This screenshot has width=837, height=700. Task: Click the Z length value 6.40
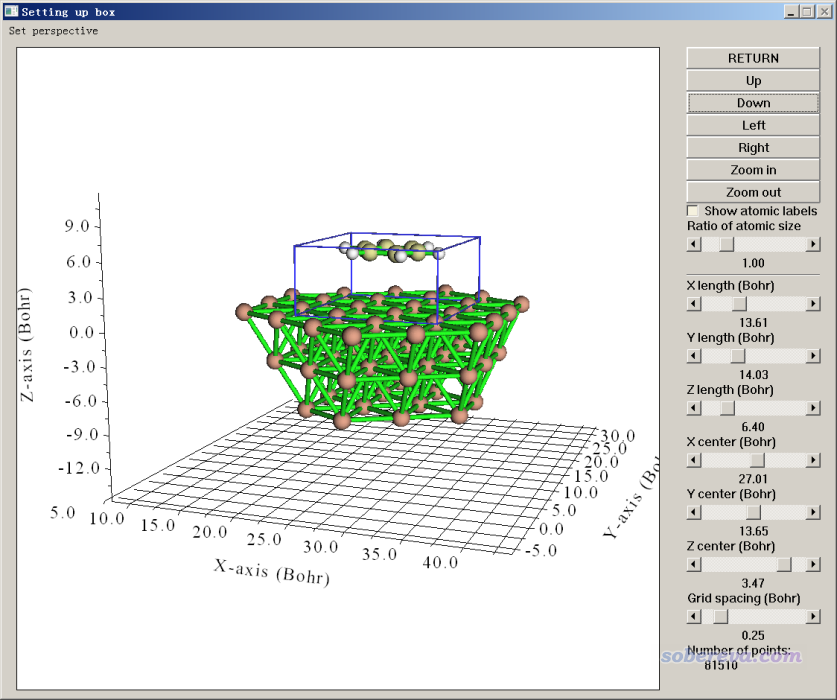(753, 427)
